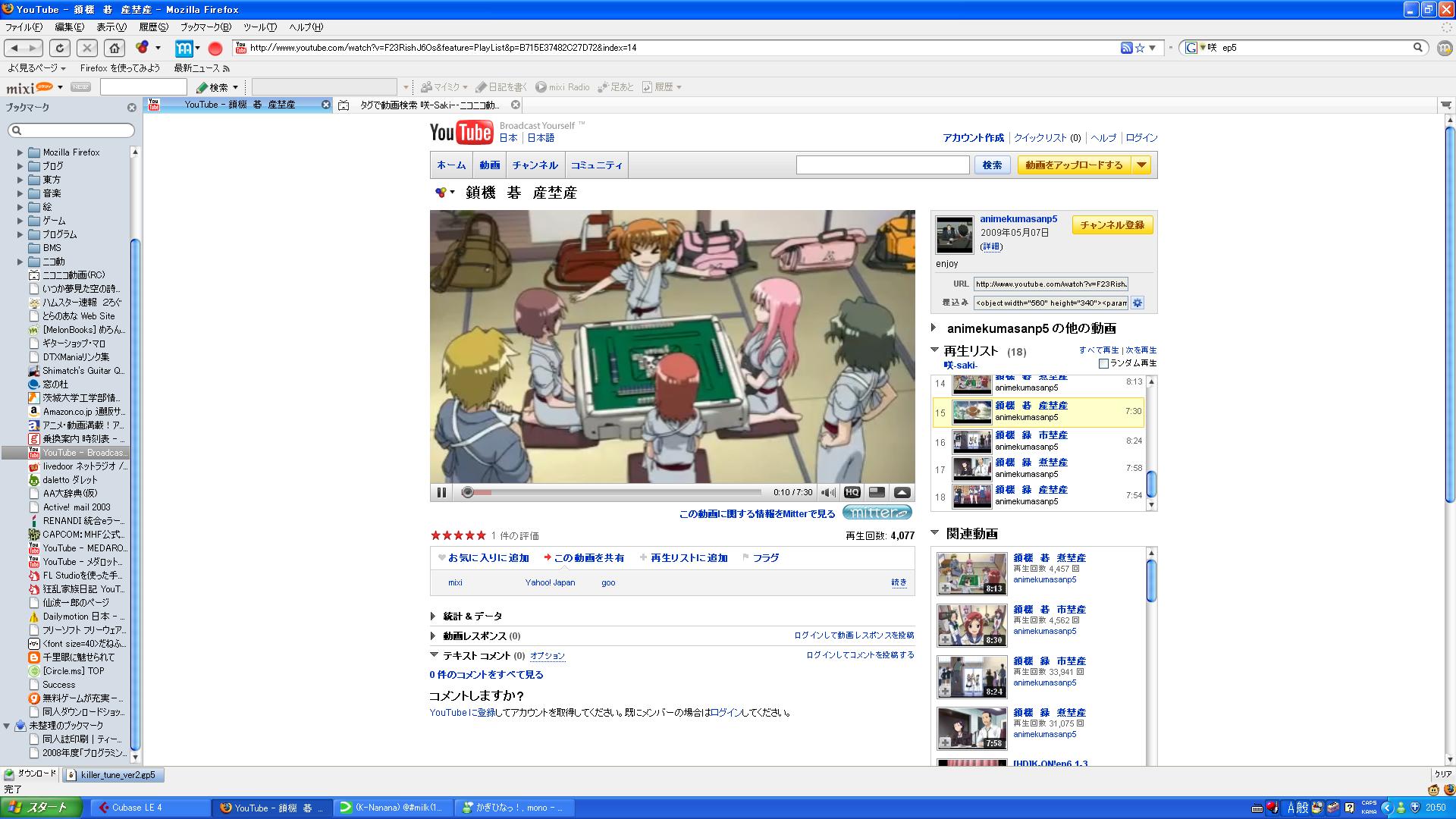This screenshot has height=819, width=1456.
Task: Click the フラグ link
Action: [x=765, y=558]
